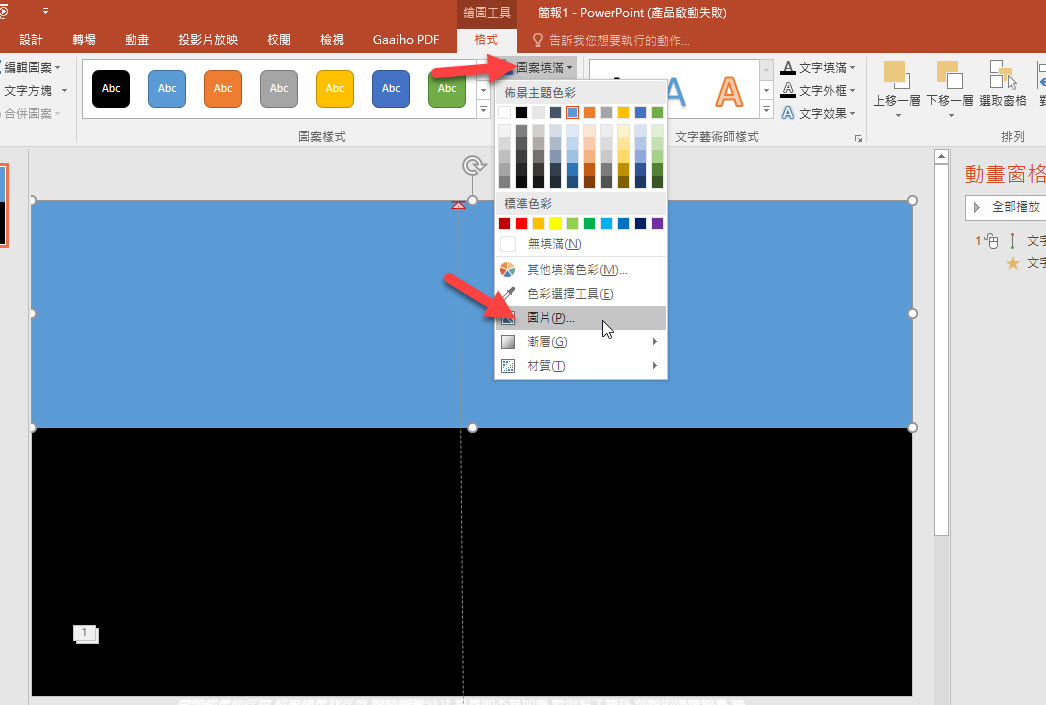
Task: Pick the black theme color swatch
Action: click(521, 112)
